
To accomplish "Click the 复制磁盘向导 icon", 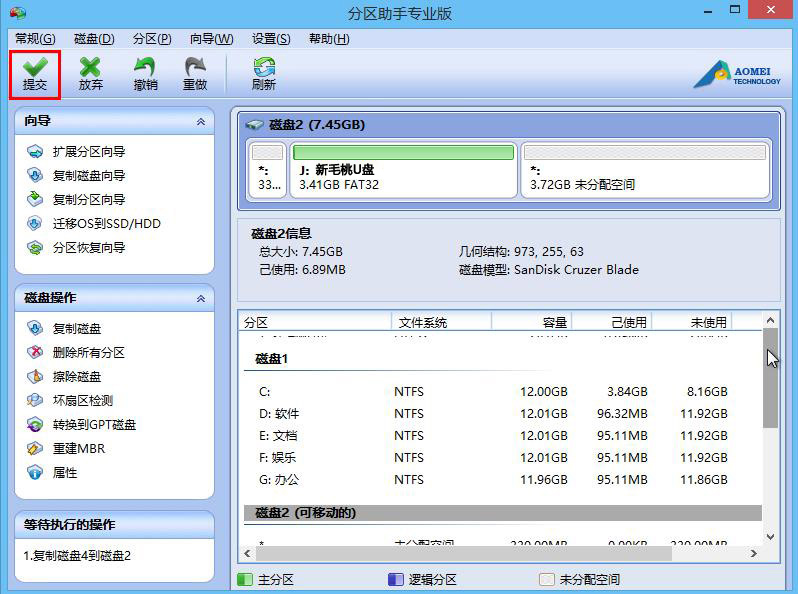I will (35, 175).
